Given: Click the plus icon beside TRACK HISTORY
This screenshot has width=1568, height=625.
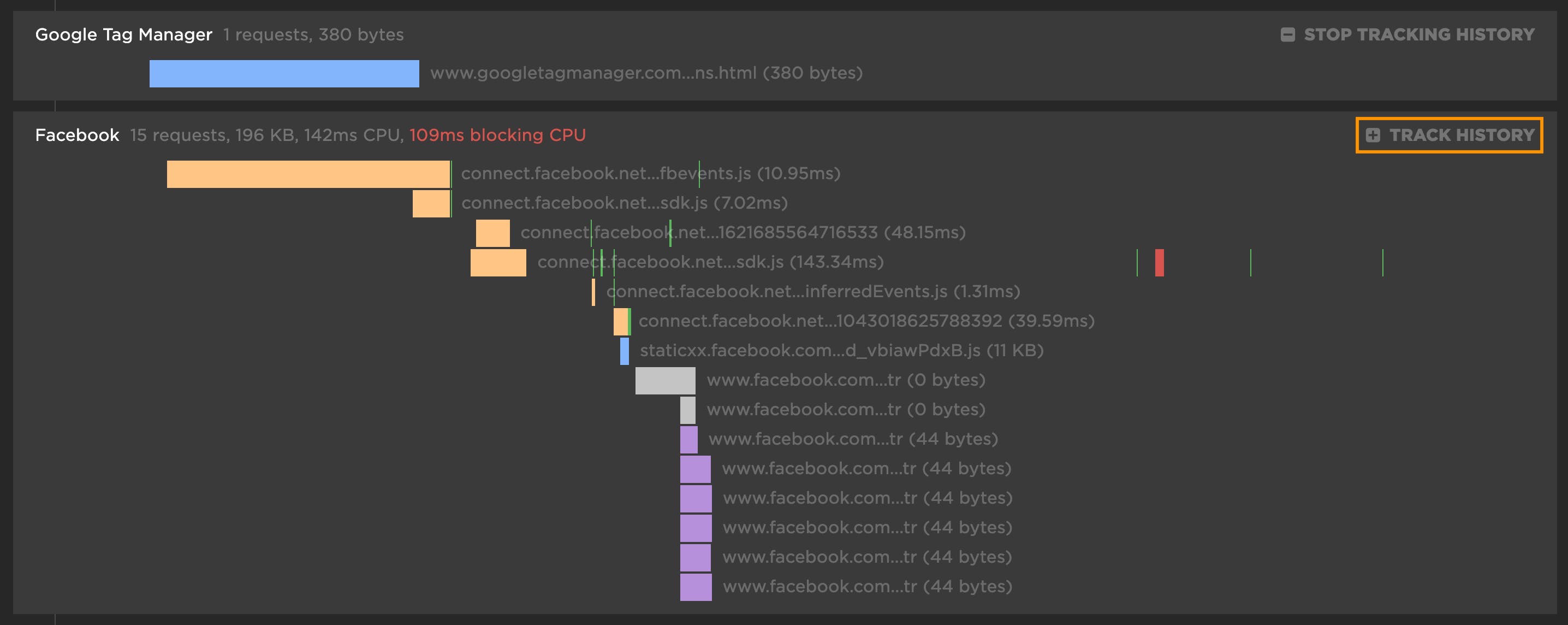Looking at the screenshot, I should (1373, 135).
